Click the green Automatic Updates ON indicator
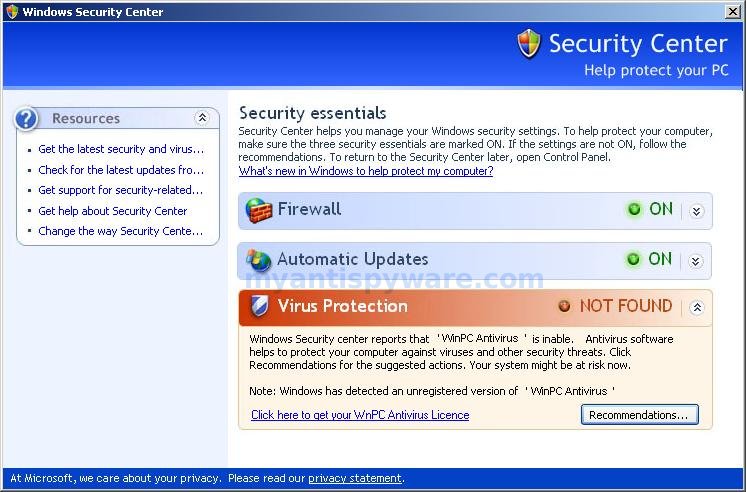The image size is (746, 492). pyautogui.click(x=633, y=259)
